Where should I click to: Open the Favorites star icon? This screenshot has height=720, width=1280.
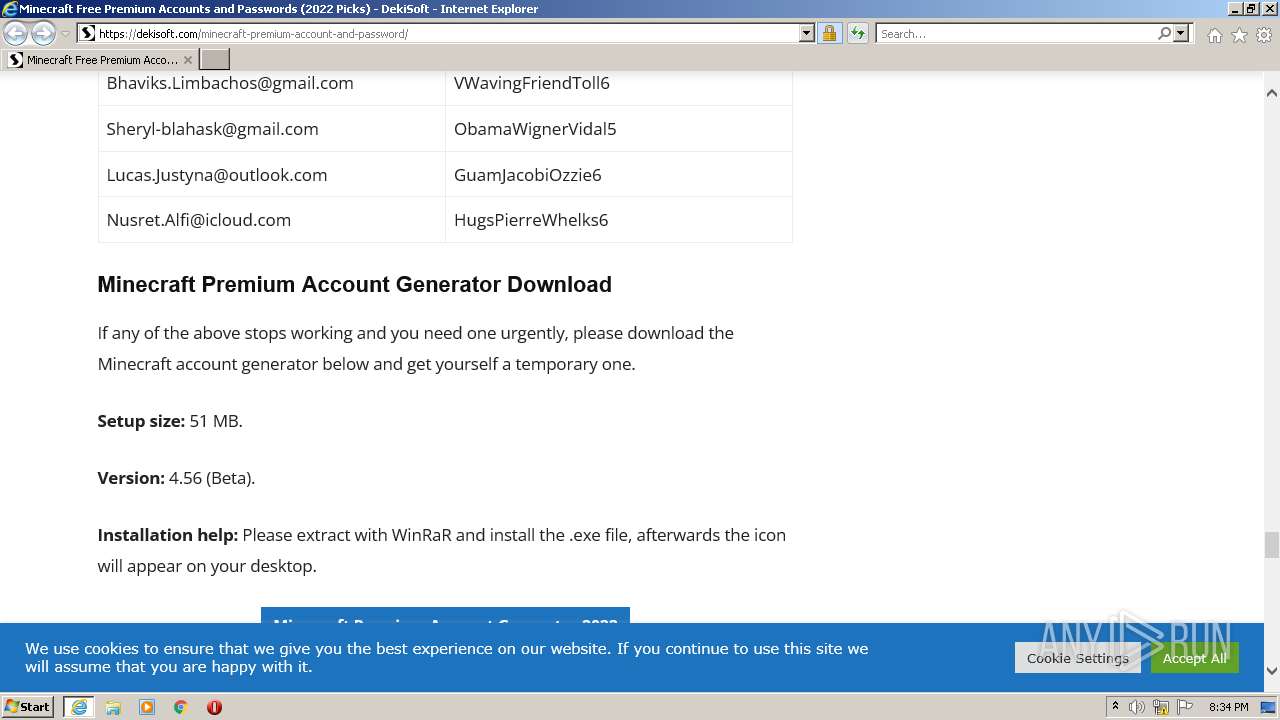tap(1239, 35)
